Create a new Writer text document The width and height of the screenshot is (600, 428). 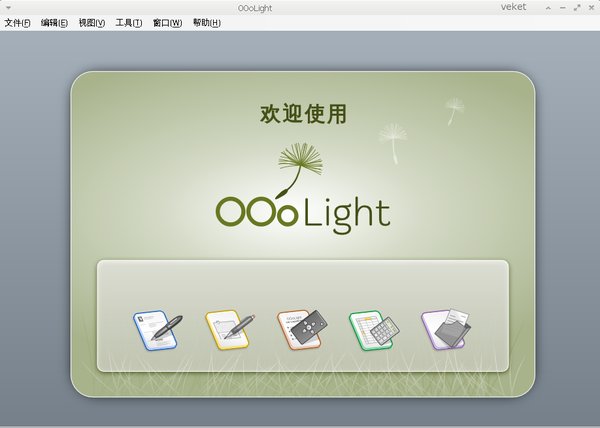click(158, 330)
